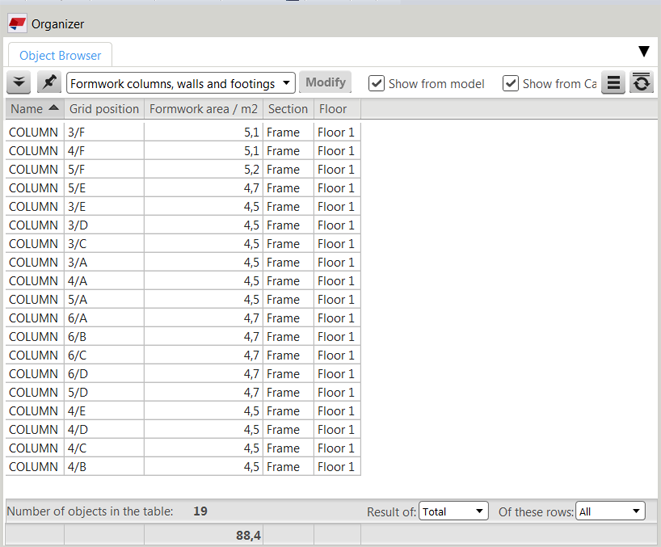Image resolution: width=661 pixels, height=547 pixels.
Task: Click the double-chevron expand icon in toolbar
Action: coord(19,83)
